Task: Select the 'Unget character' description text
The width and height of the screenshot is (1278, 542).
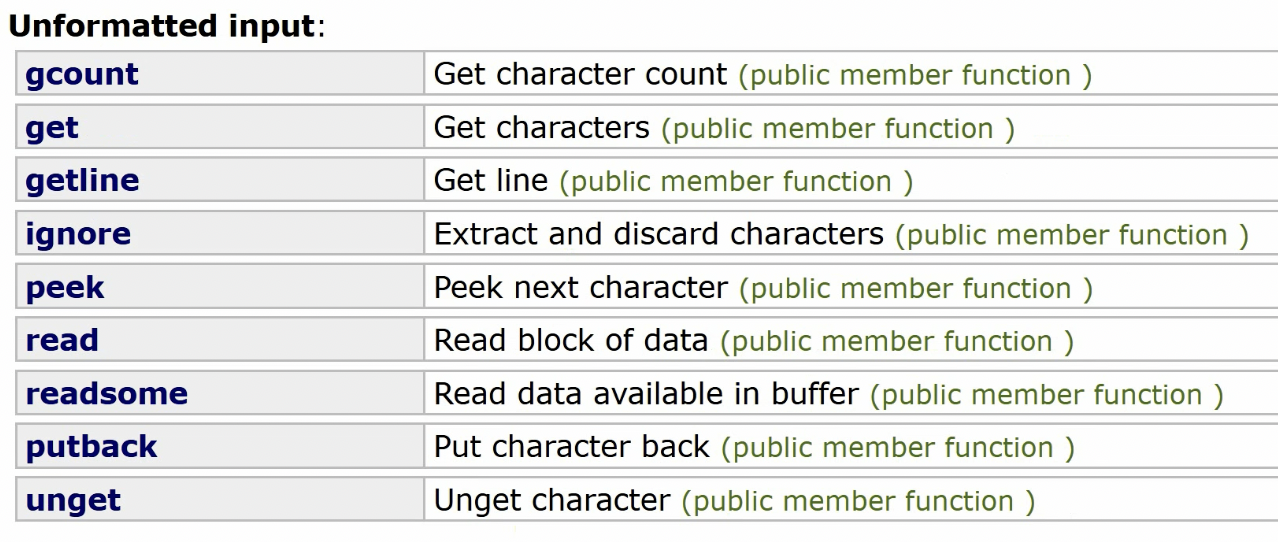Action: pos(551,500)
